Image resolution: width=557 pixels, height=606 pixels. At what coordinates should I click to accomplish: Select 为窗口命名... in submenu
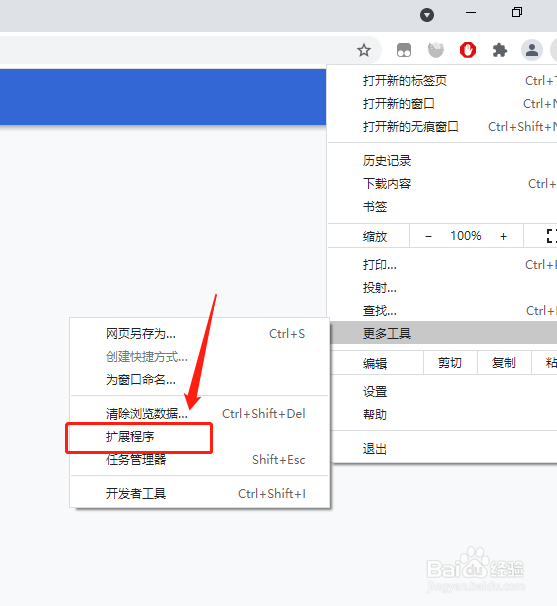click(x=199, y=380)
